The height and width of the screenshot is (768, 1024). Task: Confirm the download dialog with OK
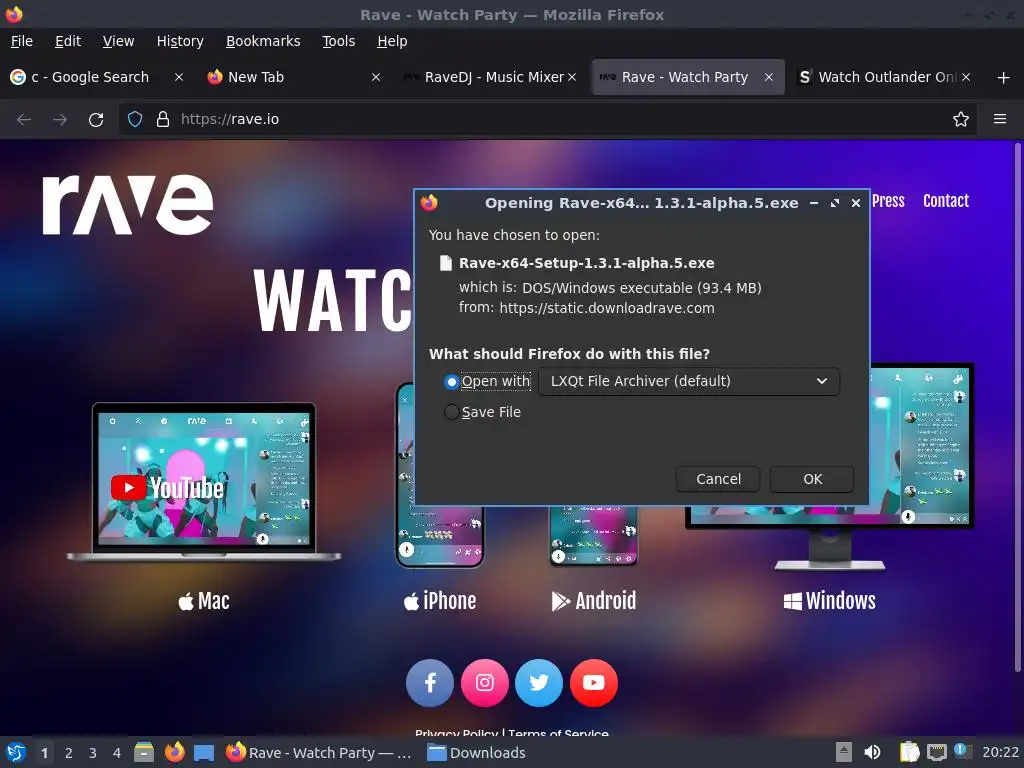(x=812, y=479)
